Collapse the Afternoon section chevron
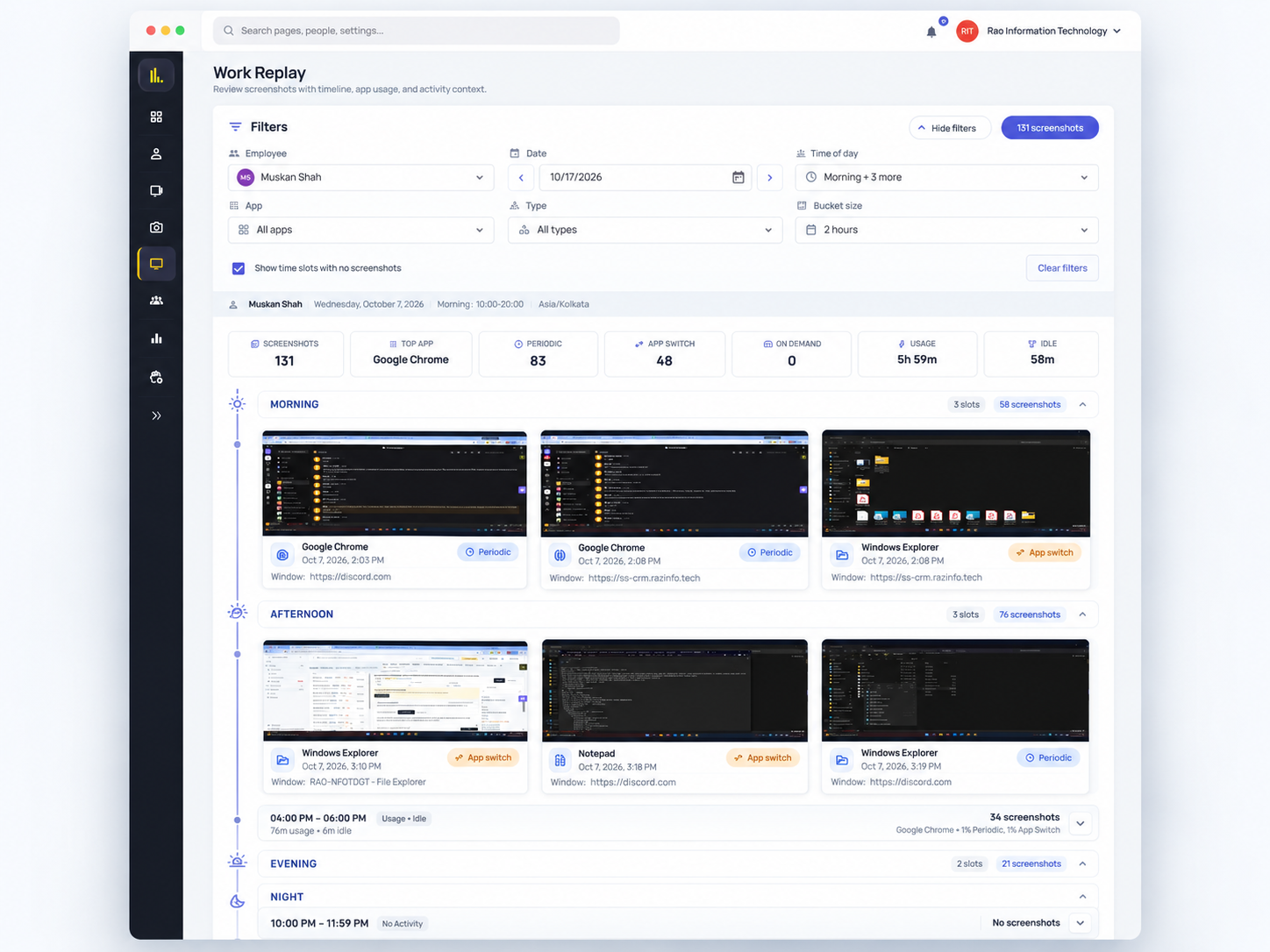The image size is (1270, 952). tap(1082, 615)
